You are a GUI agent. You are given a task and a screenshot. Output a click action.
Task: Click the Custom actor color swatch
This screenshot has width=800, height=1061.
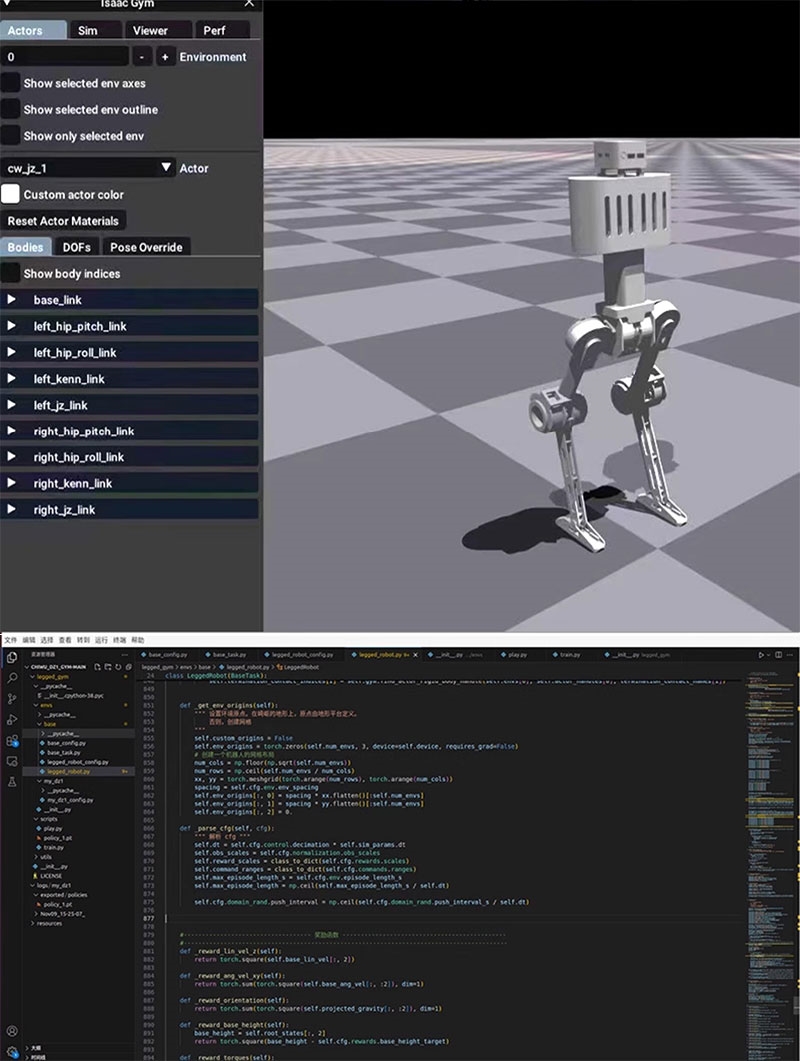coord(11,194)
